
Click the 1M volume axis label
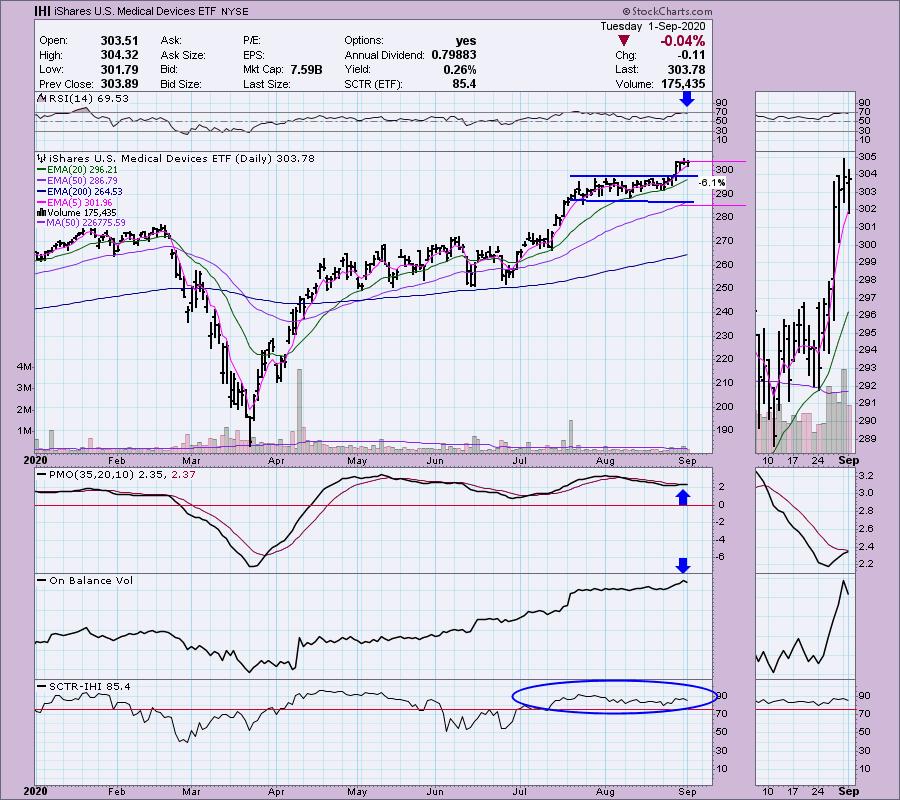[24, 431]
